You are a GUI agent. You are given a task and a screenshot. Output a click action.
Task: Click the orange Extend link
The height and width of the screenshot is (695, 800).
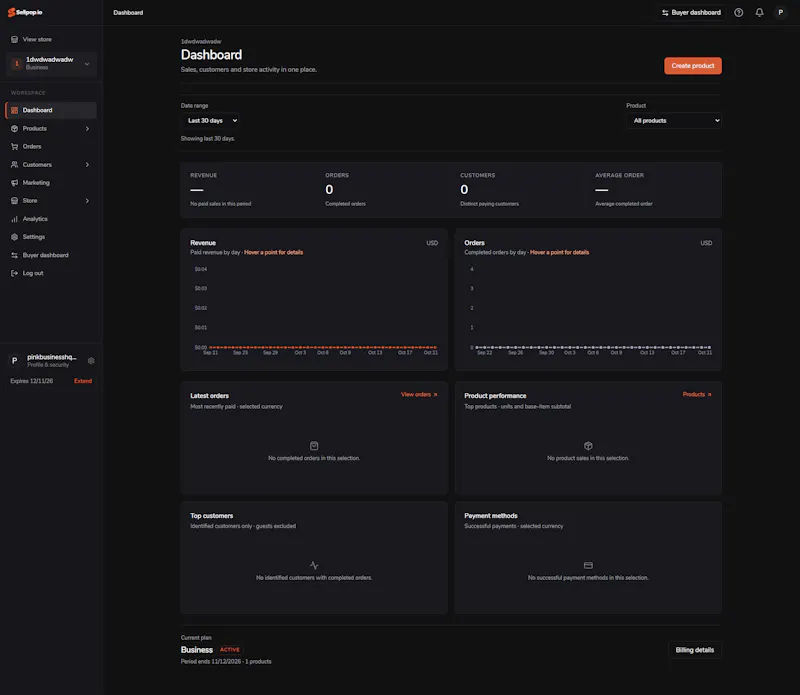pyautogui.click(x=83, y=381)
